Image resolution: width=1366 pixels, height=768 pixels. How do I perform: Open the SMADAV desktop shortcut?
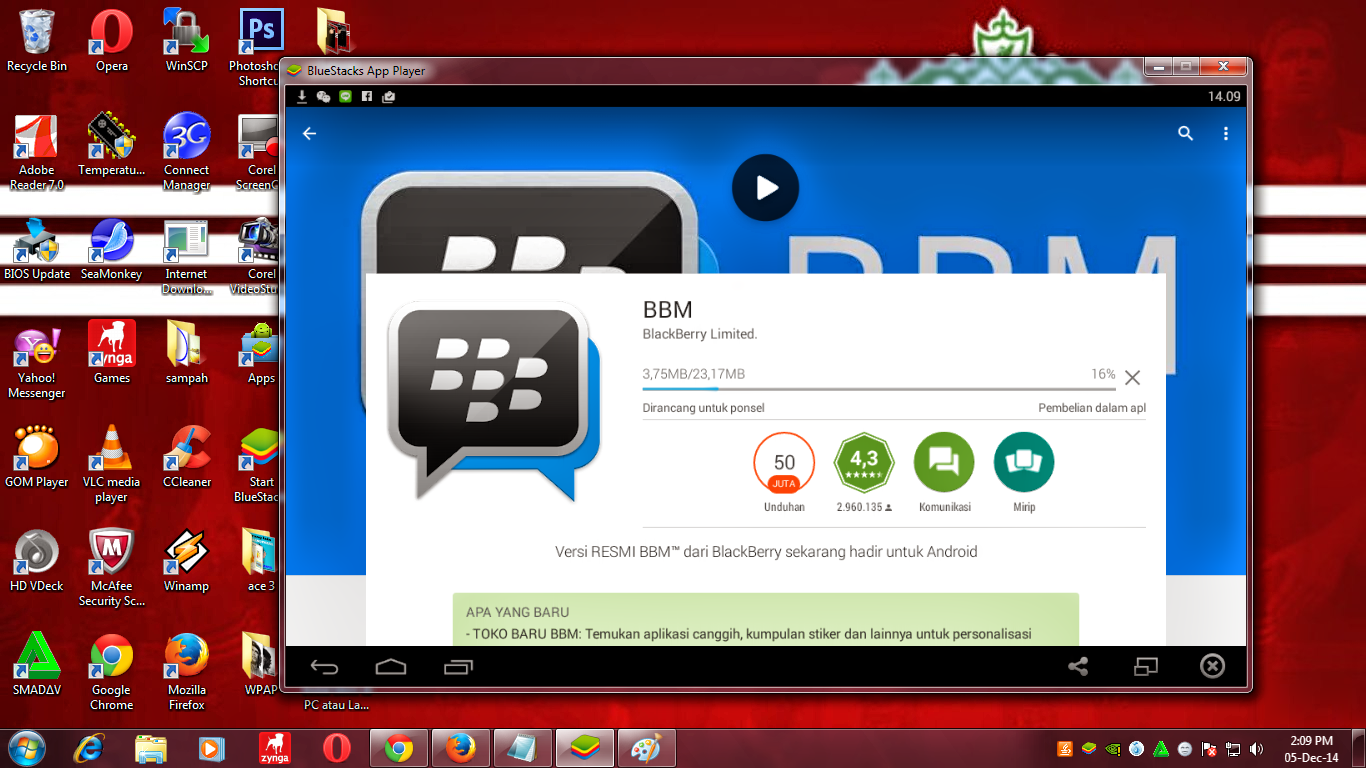coord(37,665)
